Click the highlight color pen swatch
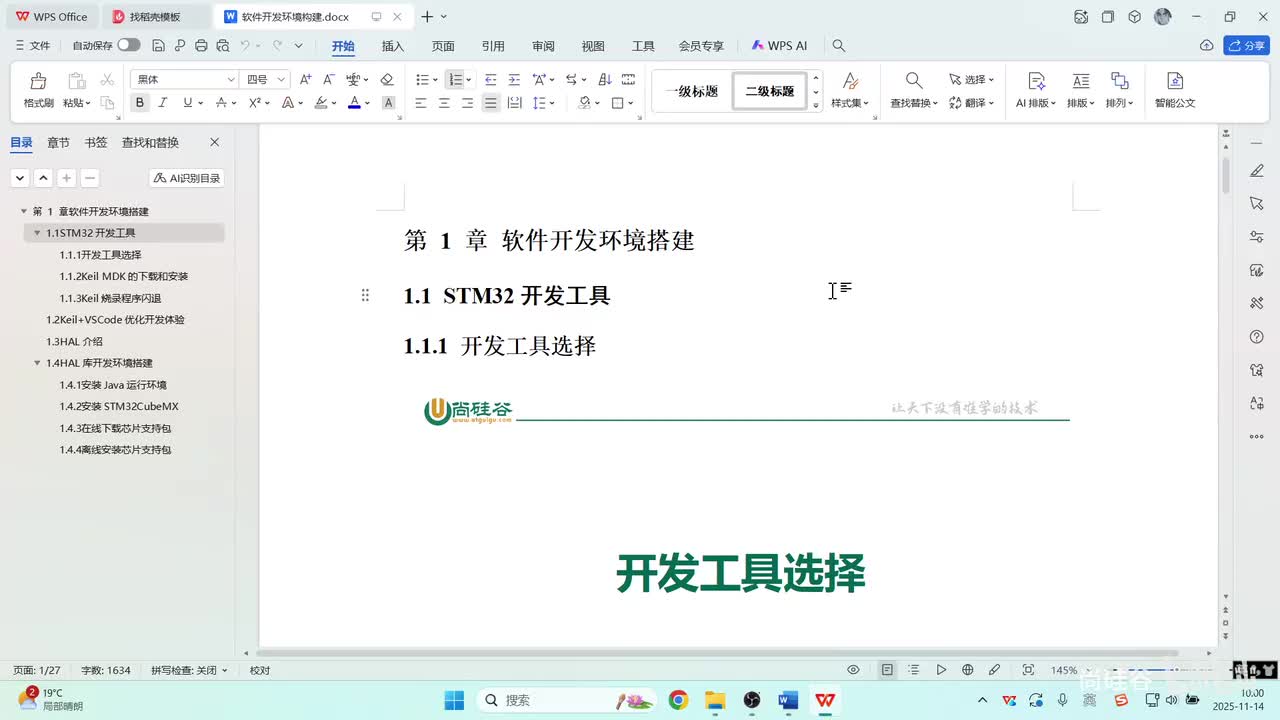Image resolution: width=1280 pixels, height=720 pixels. click(322, 103)
